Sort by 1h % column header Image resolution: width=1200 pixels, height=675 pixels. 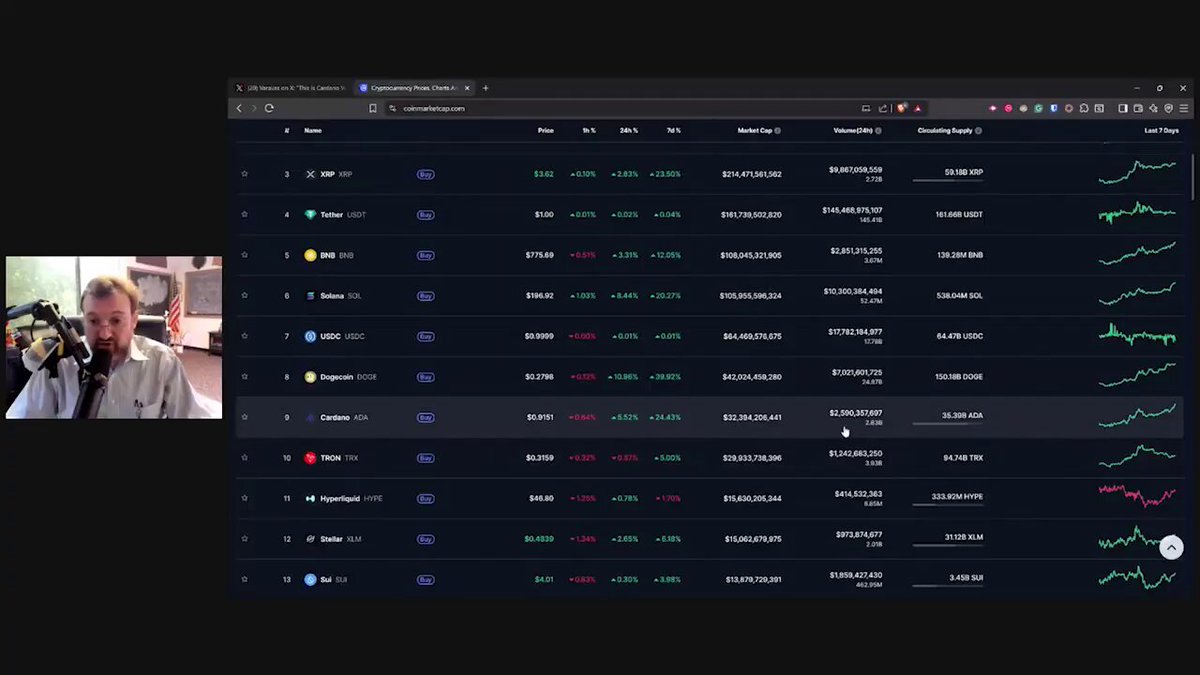(x=587, y=130)
